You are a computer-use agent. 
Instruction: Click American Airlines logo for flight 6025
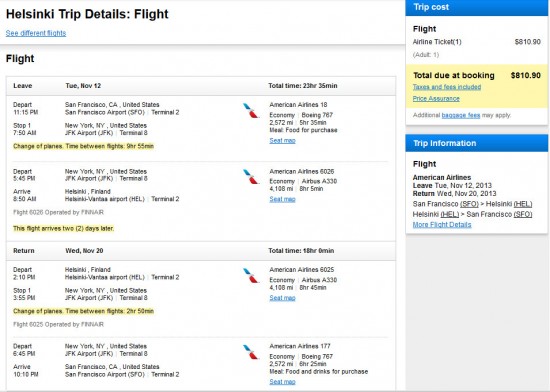[x=251, y=276]
